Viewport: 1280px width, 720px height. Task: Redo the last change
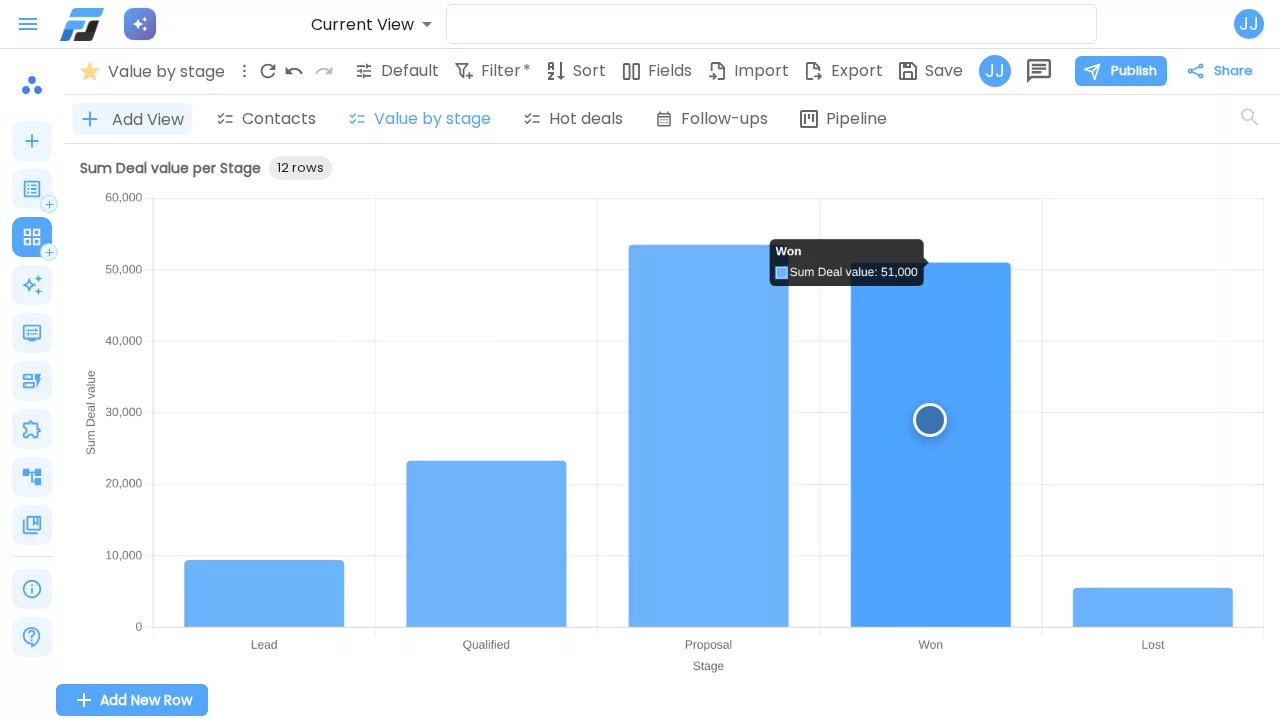pyautogui.click(x=324, y=71)
